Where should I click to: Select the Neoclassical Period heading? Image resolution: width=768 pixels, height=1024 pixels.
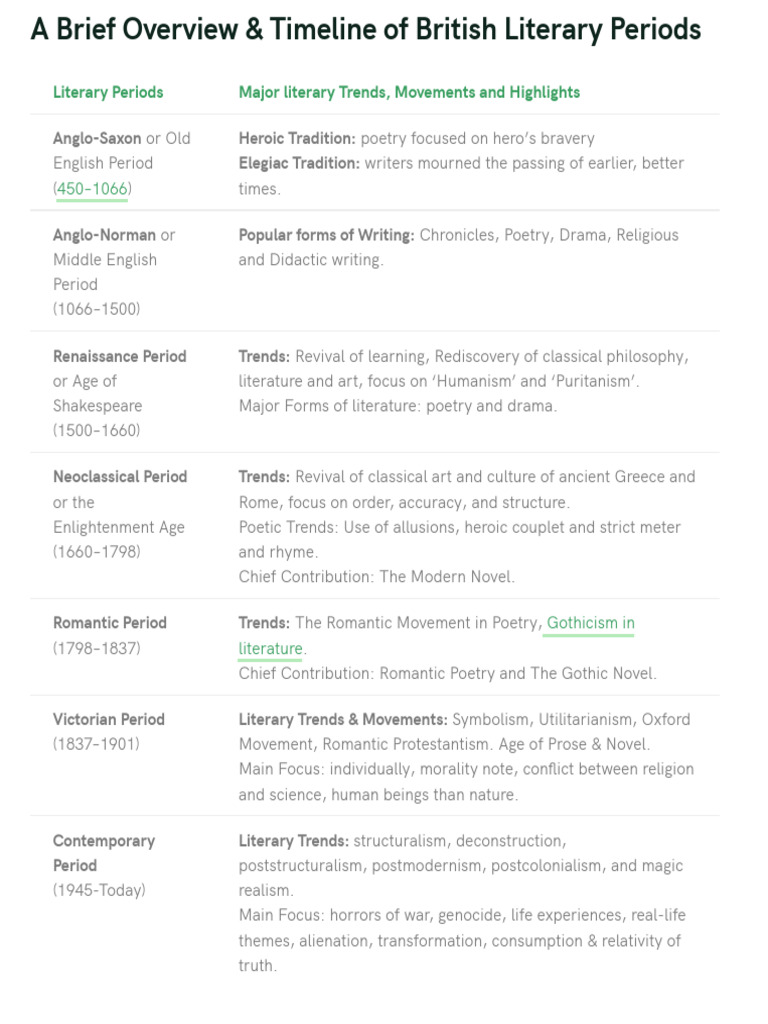(x=120, y=477)
